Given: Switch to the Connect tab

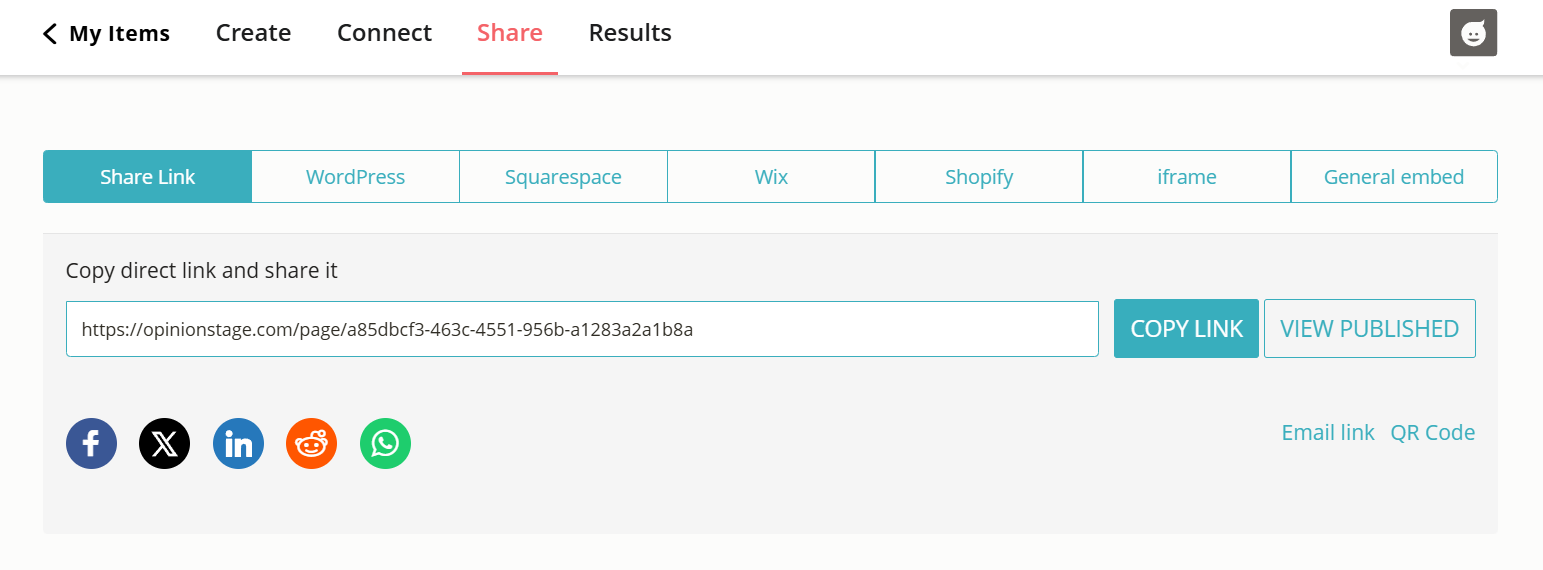Looking at the screenshot, I should (x=384, y=33).
